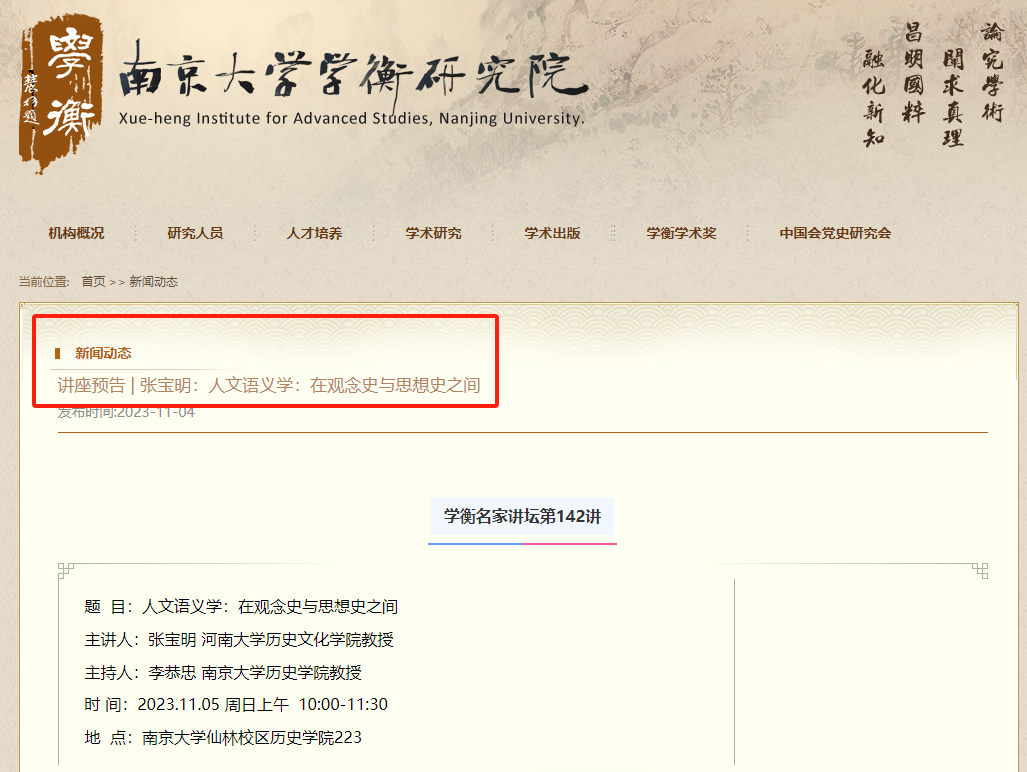
Task: Click the 地点 仙林校区历史学院223 line
Action: (x=223, y=737)
